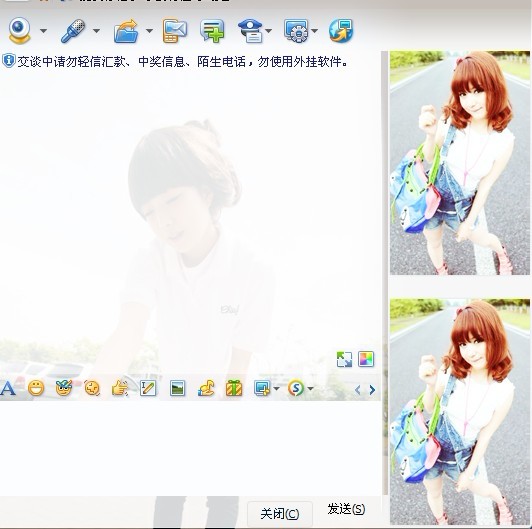532x529 pixels.
Task: Expand the microphone voice options dropdown arrow
Action: click(96, 31)
